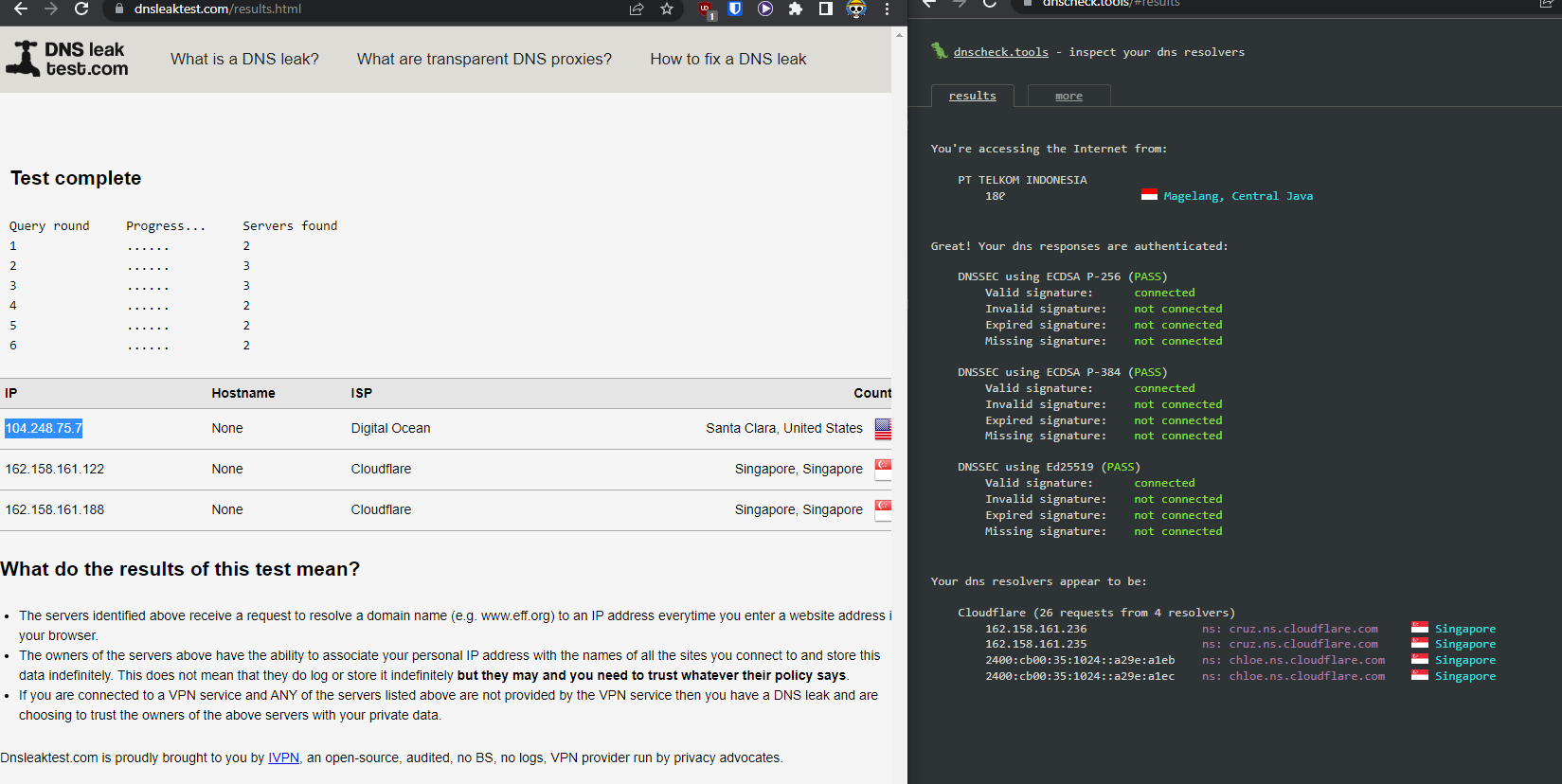Click the Indonesia flag beside Magelang
1562x784 pixels.
pos(1149,195)
